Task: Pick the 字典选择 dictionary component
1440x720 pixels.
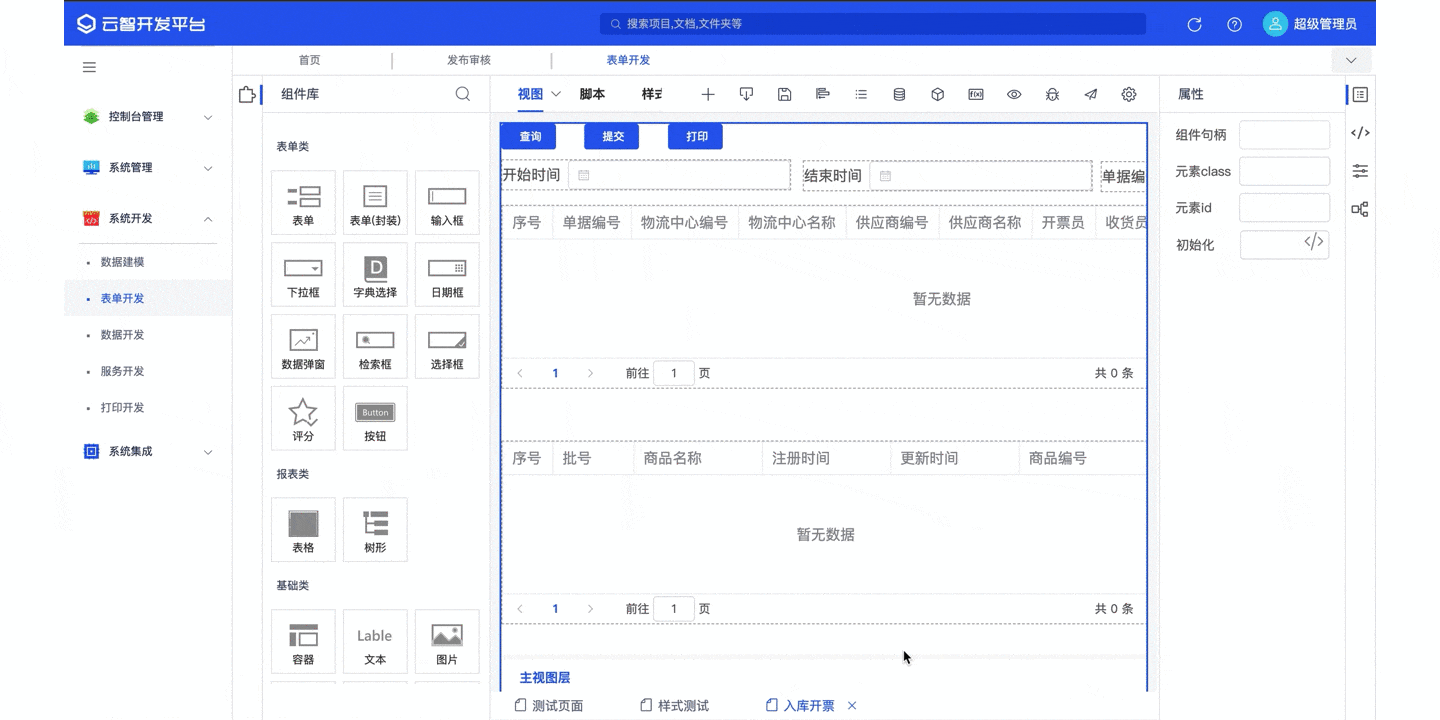Action: pos(375,275)
